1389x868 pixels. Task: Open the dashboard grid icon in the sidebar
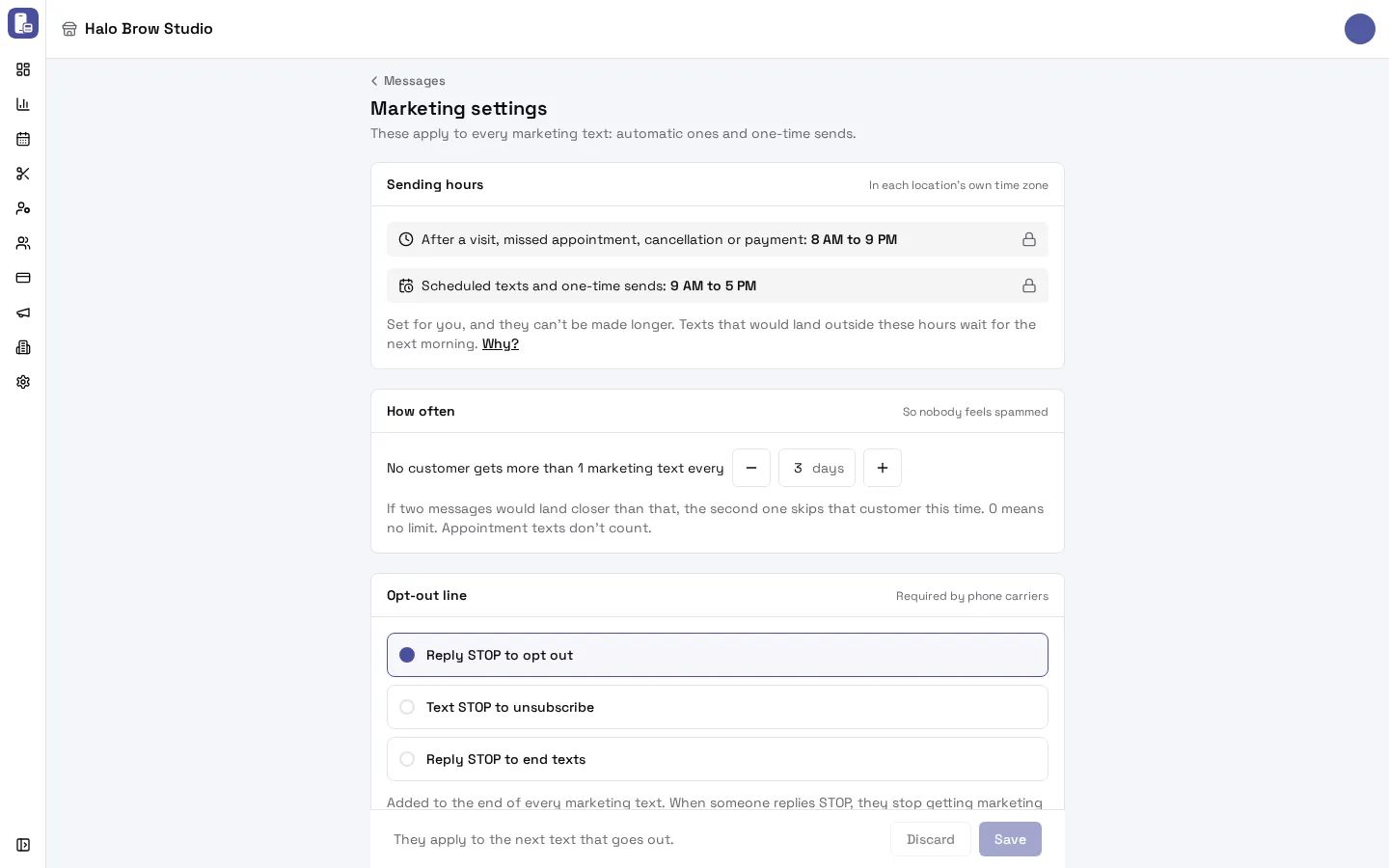point(23,69)
